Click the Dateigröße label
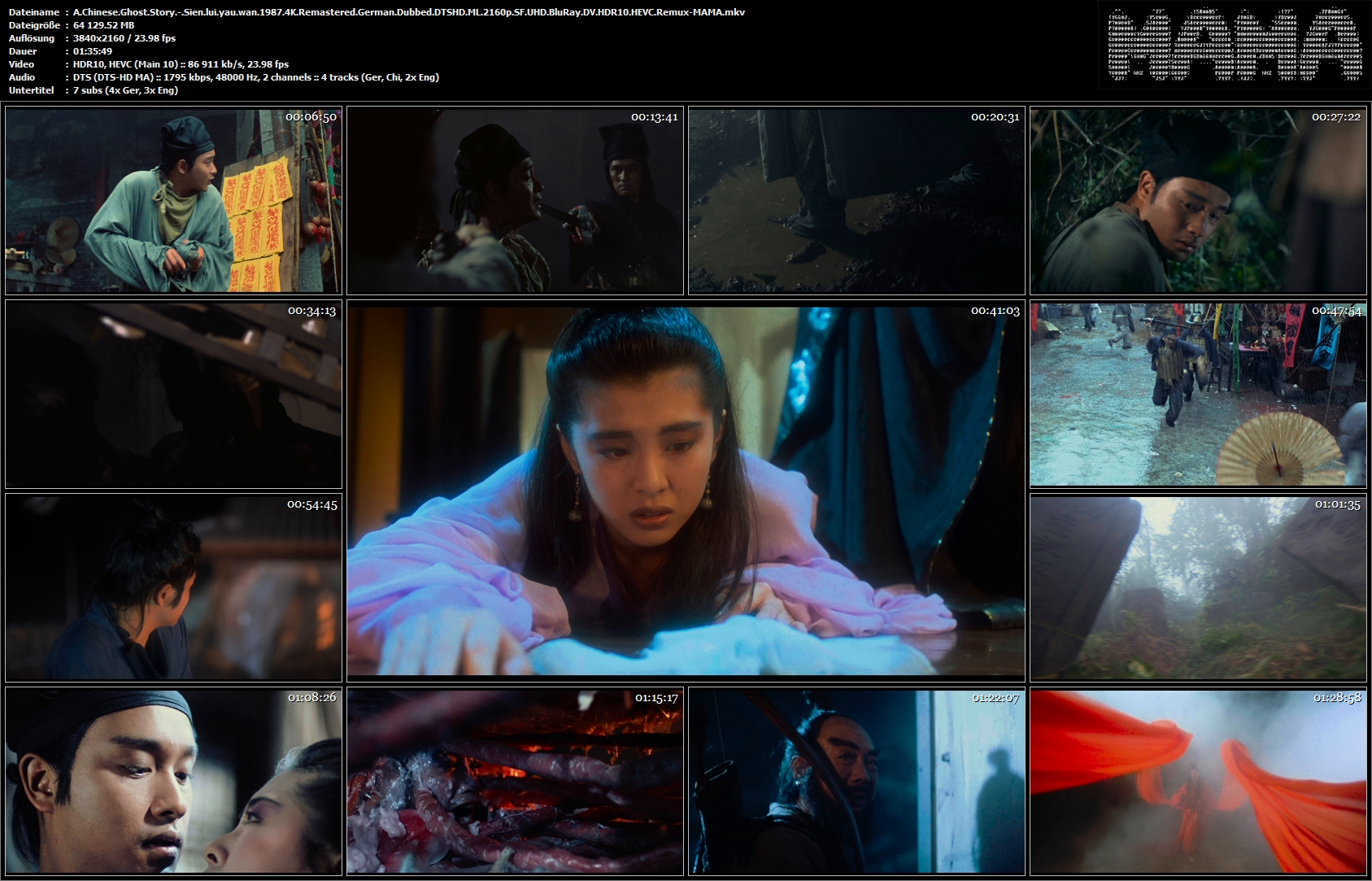 click(x=35, y=25)
